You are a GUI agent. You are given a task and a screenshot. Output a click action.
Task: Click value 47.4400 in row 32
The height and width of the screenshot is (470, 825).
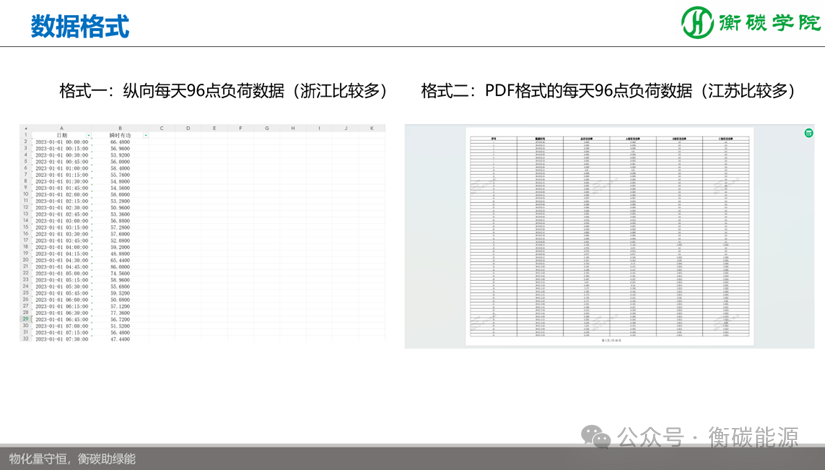tap(120, 339)
